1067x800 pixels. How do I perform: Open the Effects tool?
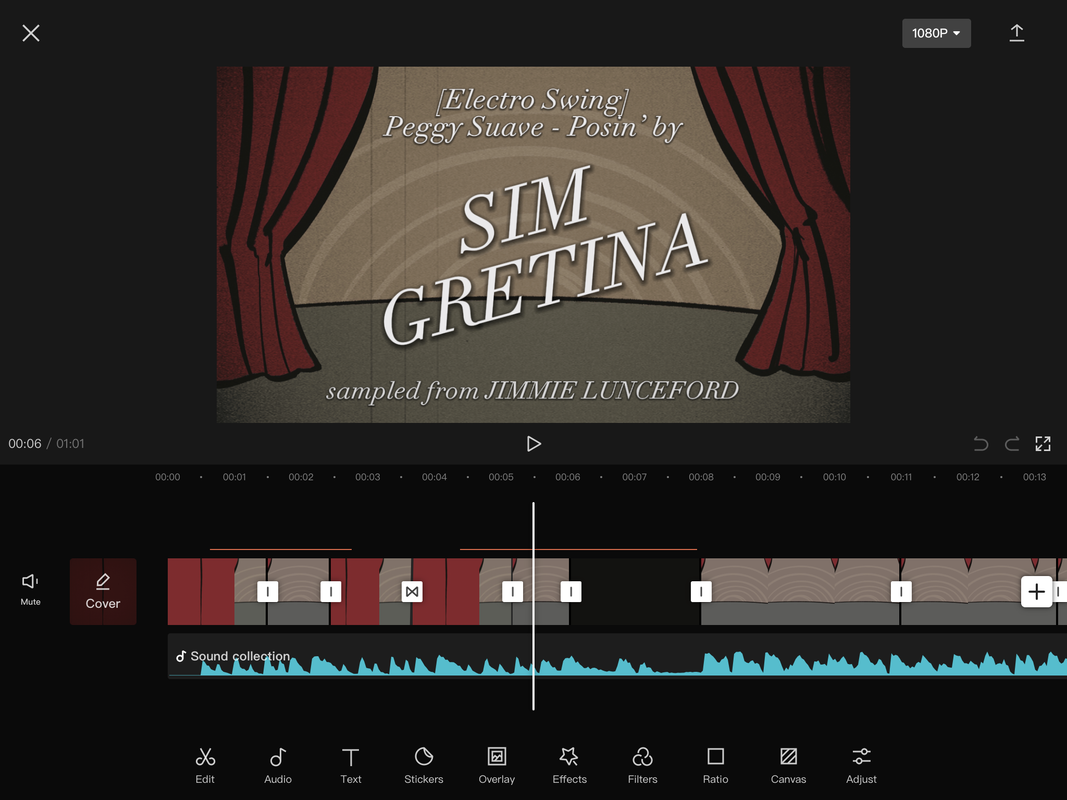tap(570, 765)
